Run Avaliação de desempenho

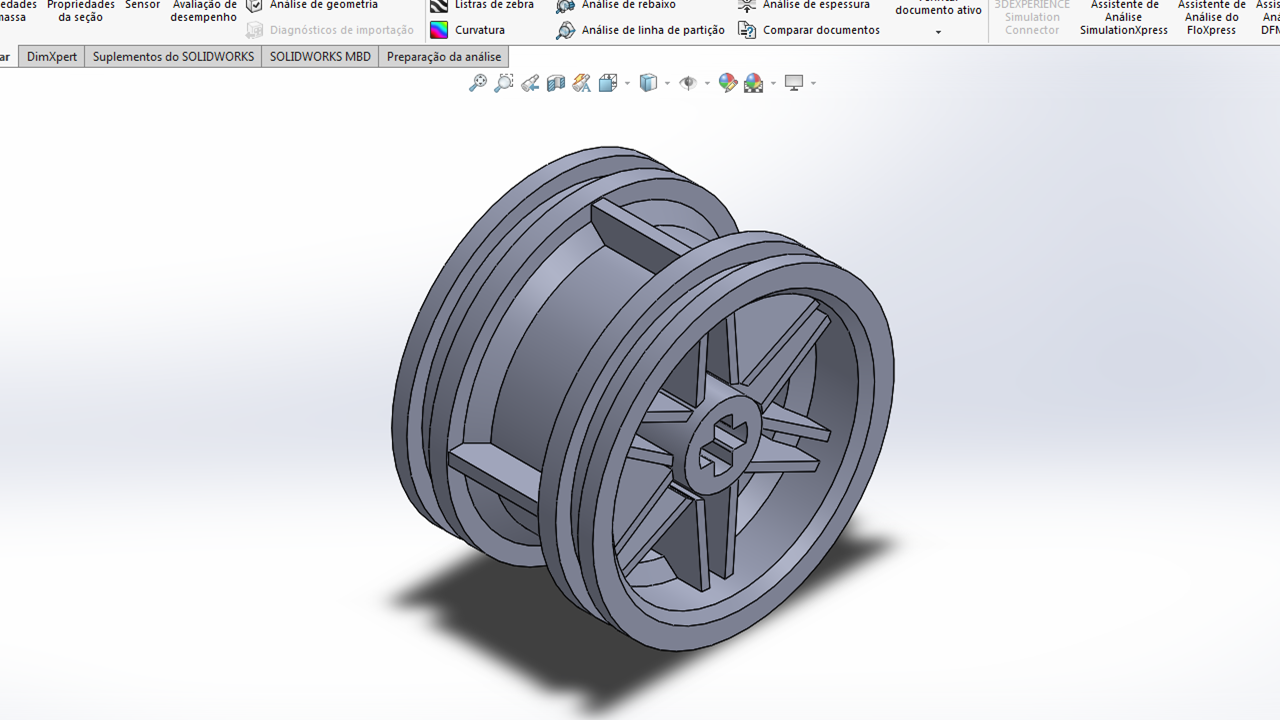(x=204, y=11)
